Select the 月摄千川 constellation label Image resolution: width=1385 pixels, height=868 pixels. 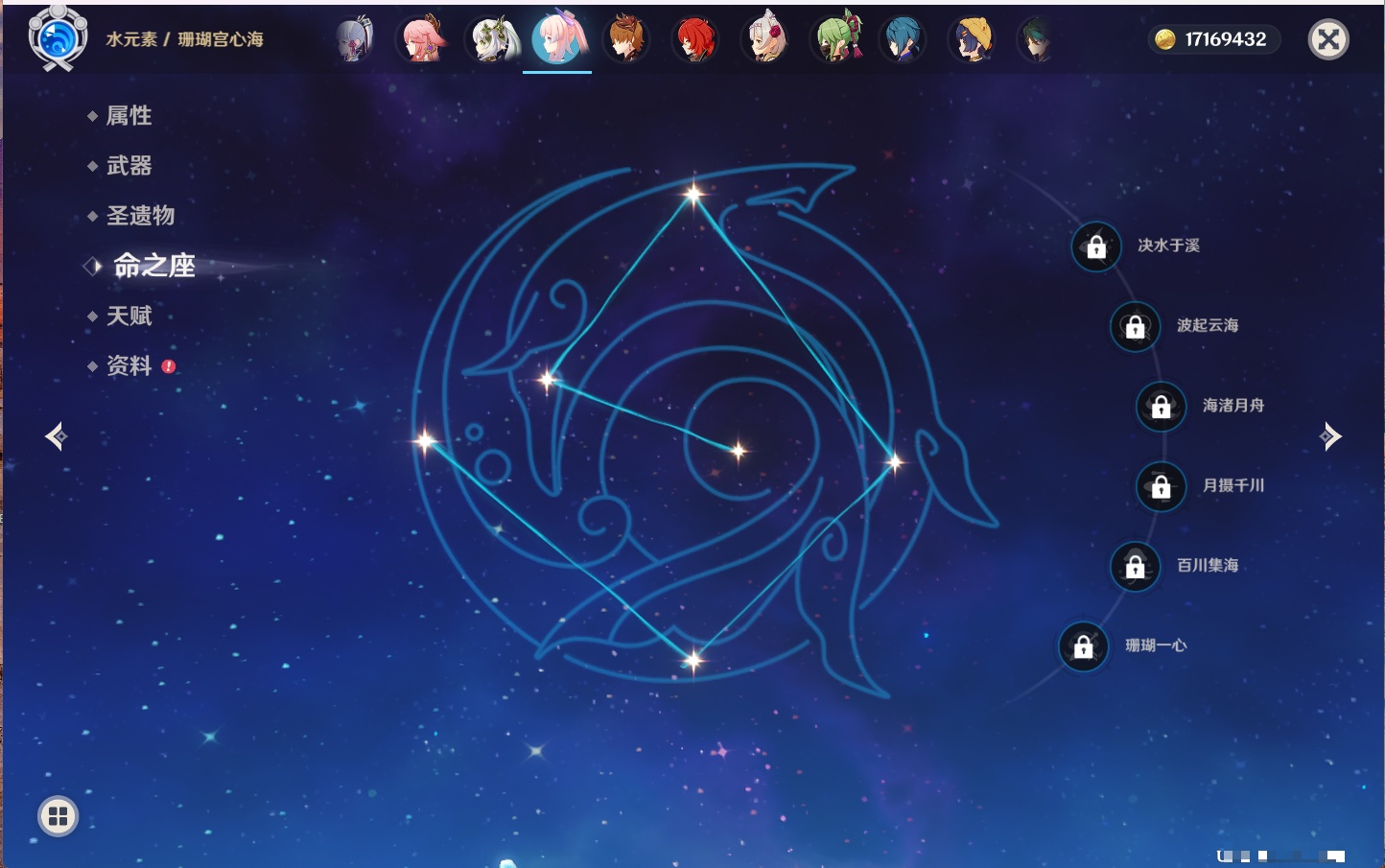1233,485
